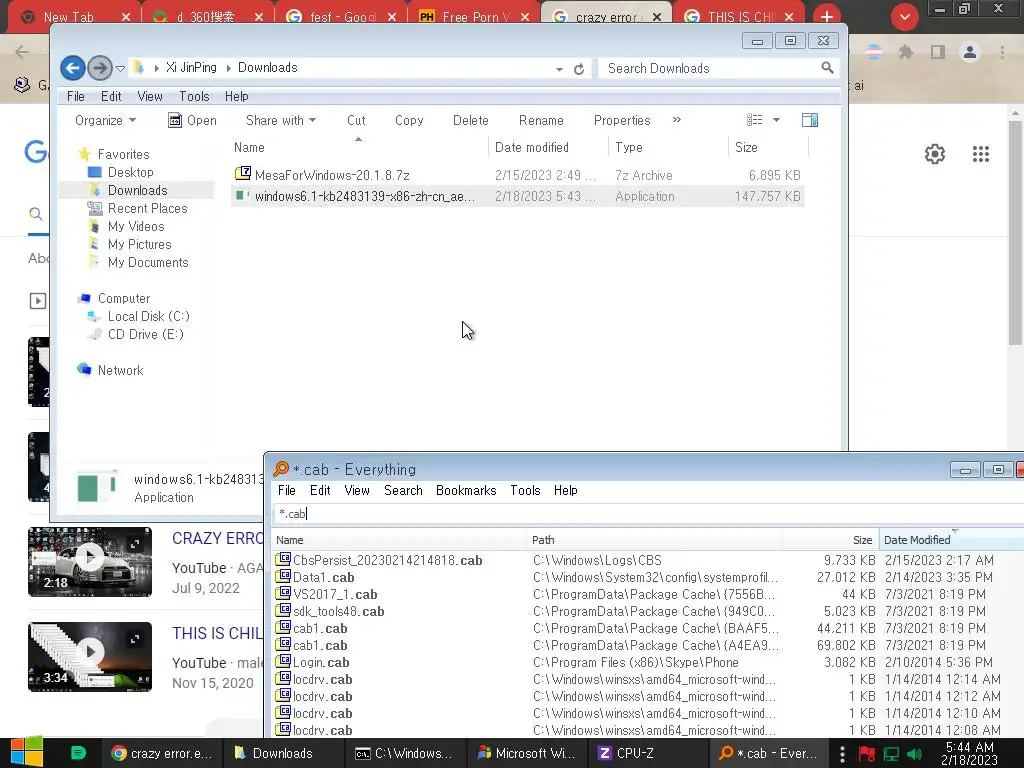
Task: Select Network in navigation pane
Action: [x=120, y=370]
